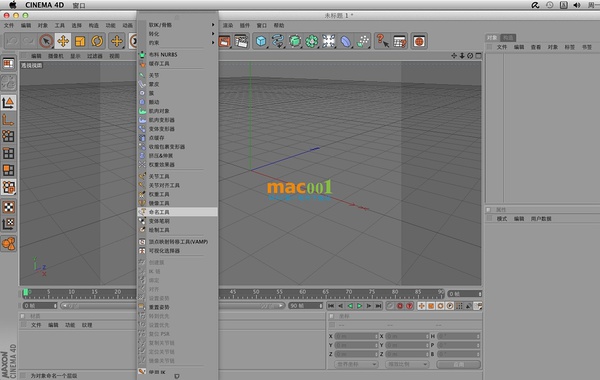Click the Undo arrow icon
Viewport: 600px width, 380px height.
pos(11,41)
